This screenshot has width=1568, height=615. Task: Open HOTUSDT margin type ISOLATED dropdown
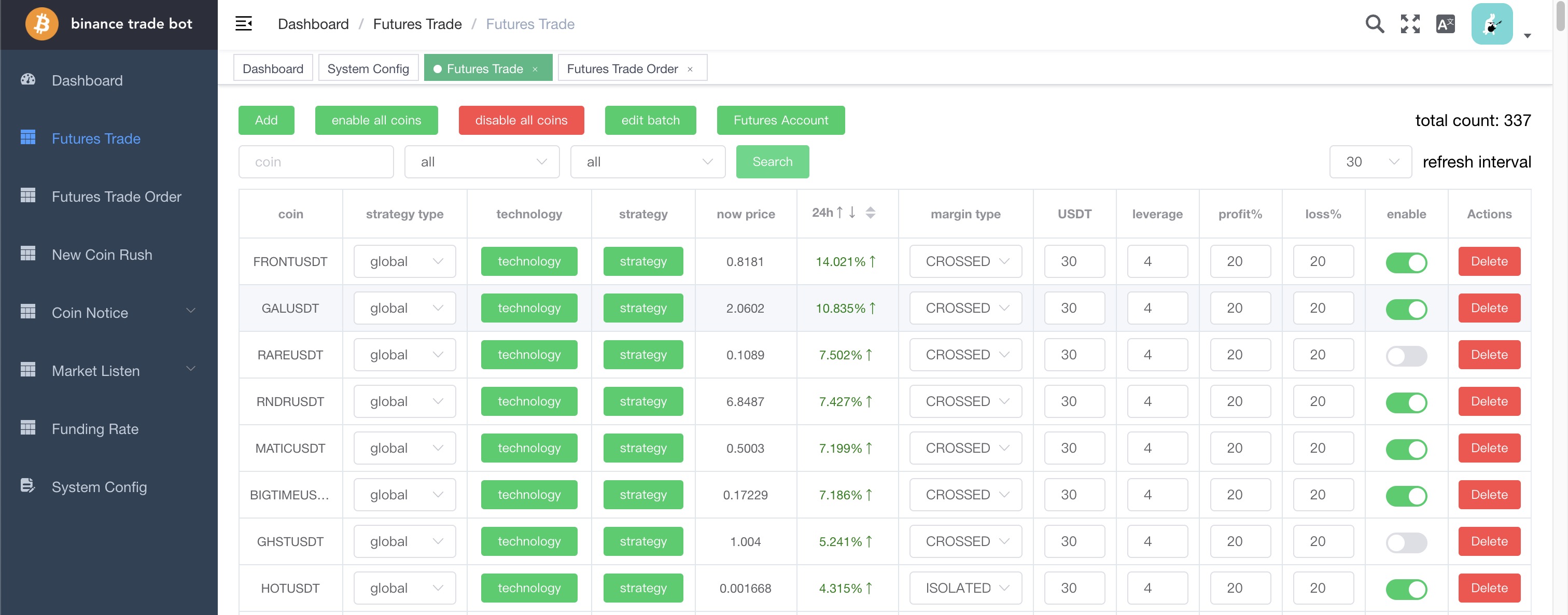(x=965, y=588)
